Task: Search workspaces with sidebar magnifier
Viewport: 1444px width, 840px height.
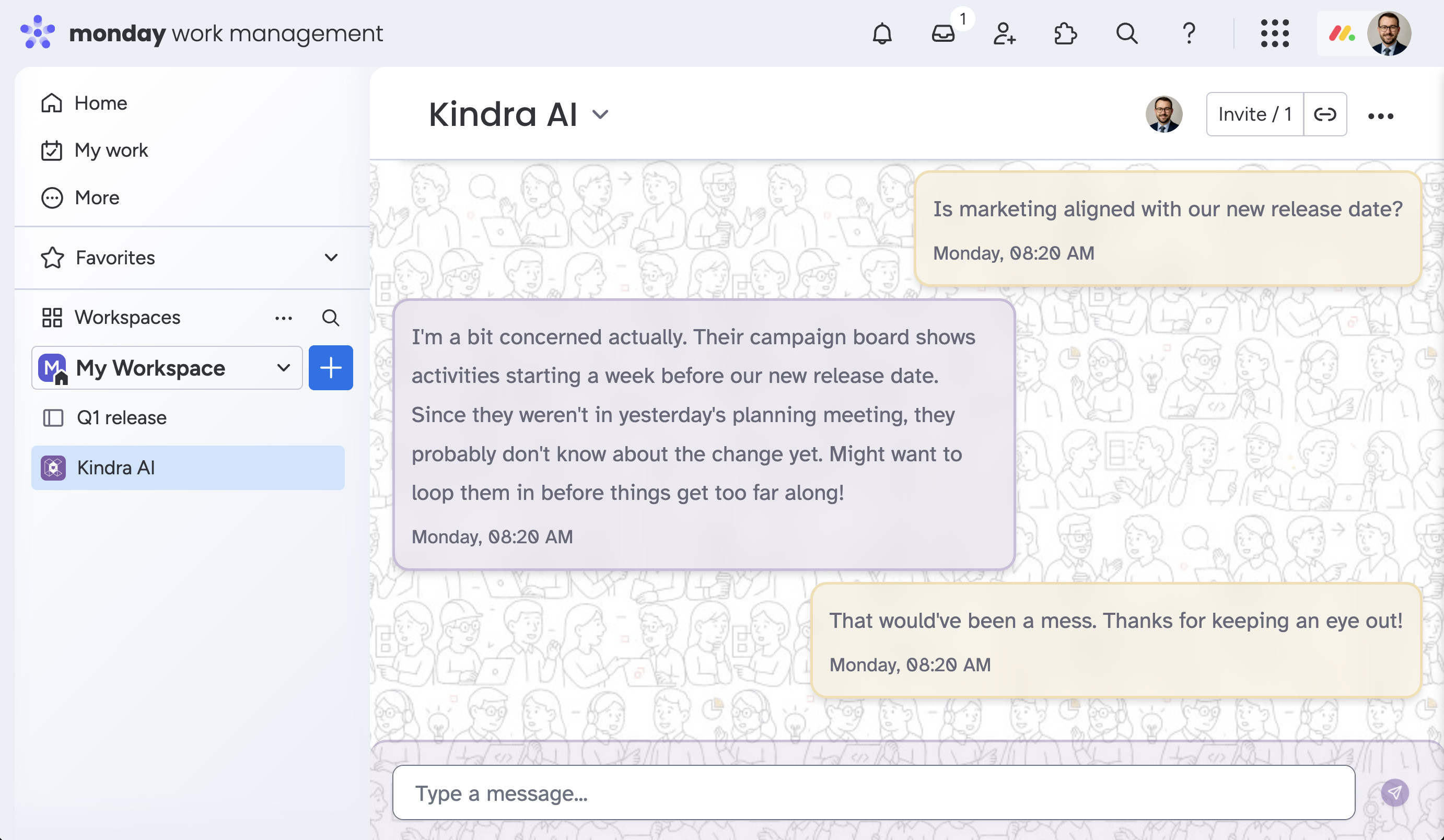Action: pyautogui.click(x=330, y=318)
